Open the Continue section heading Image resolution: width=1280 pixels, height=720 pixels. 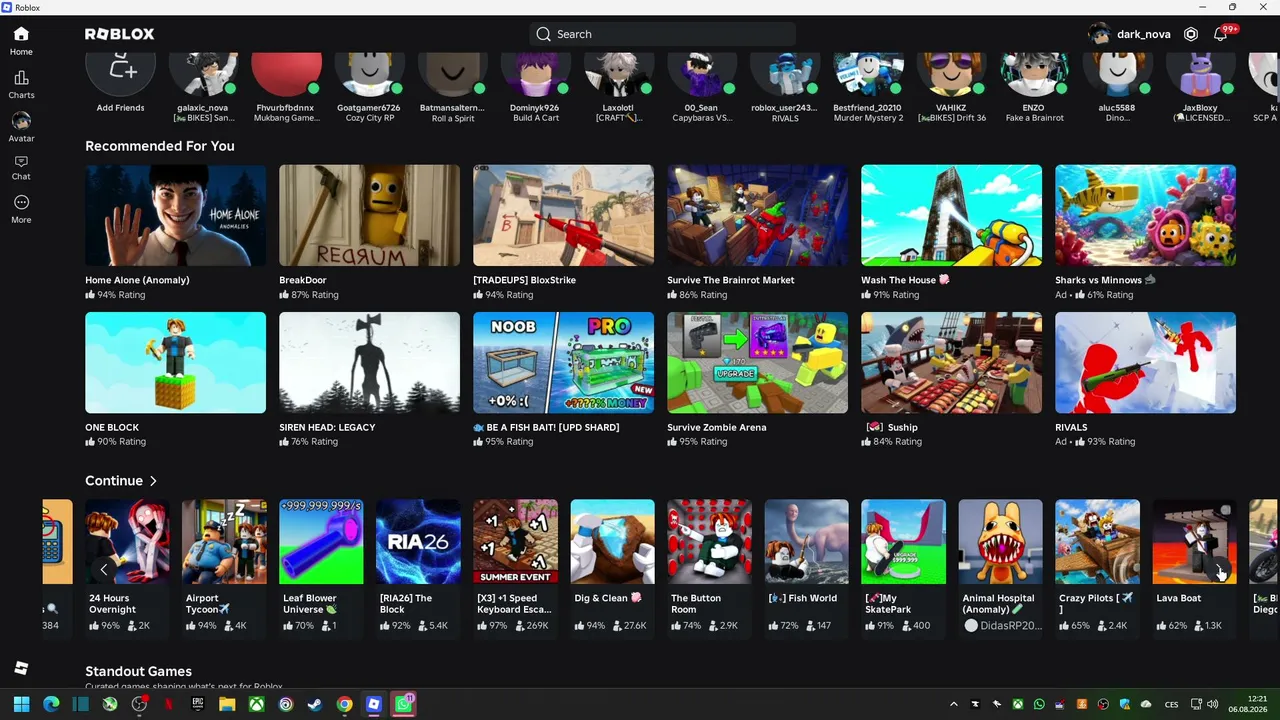tap(114, 481)
